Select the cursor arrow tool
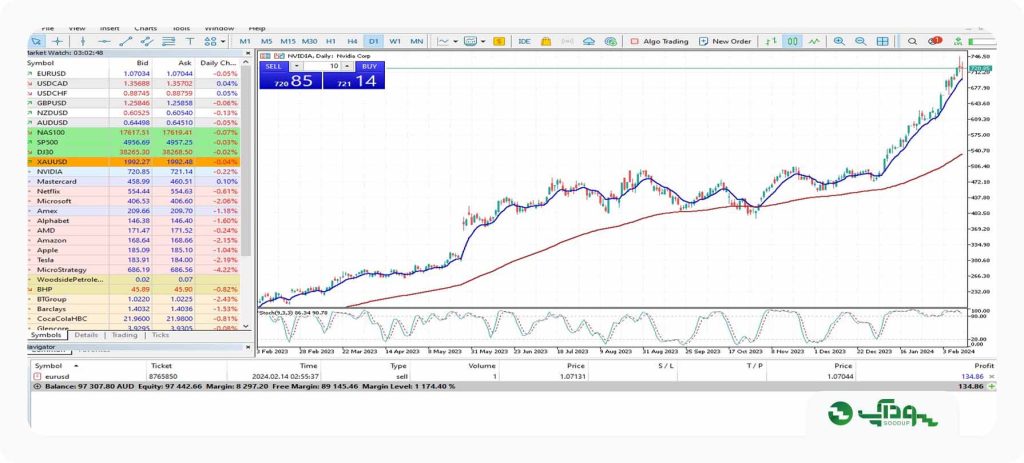 [36, 41]
